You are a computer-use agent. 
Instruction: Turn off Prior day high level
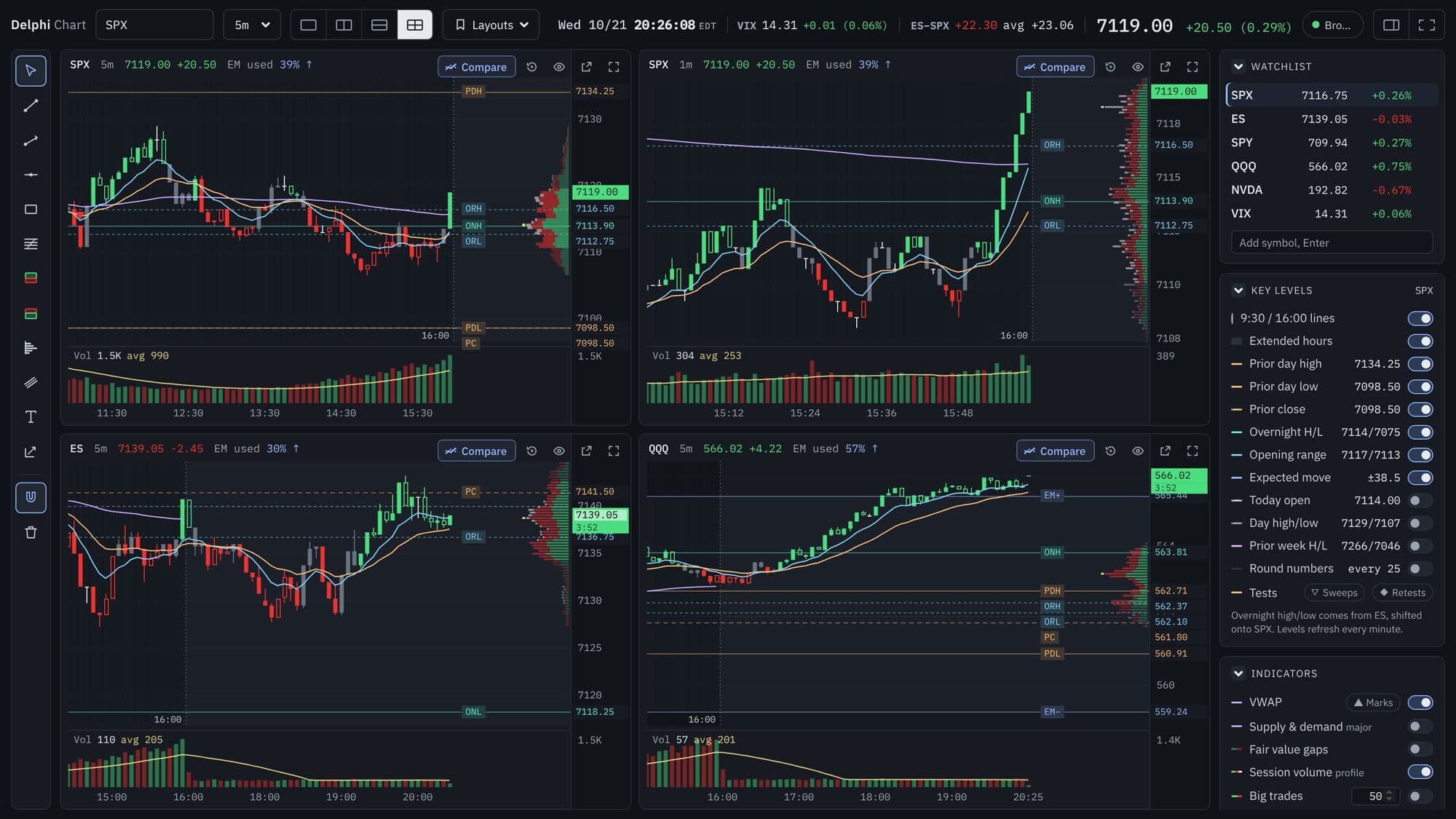(x=1420, y=364)
